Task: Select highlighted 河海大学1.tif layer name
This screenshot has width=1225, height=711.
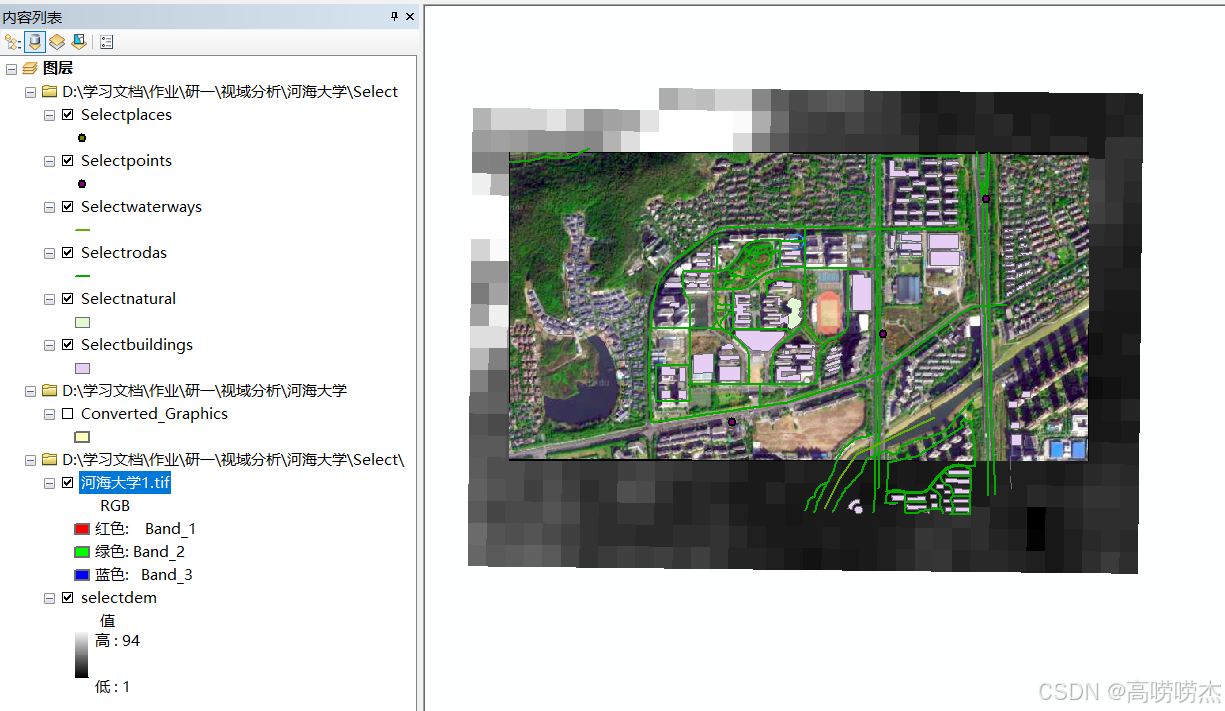Action: (x=126, y=483)
